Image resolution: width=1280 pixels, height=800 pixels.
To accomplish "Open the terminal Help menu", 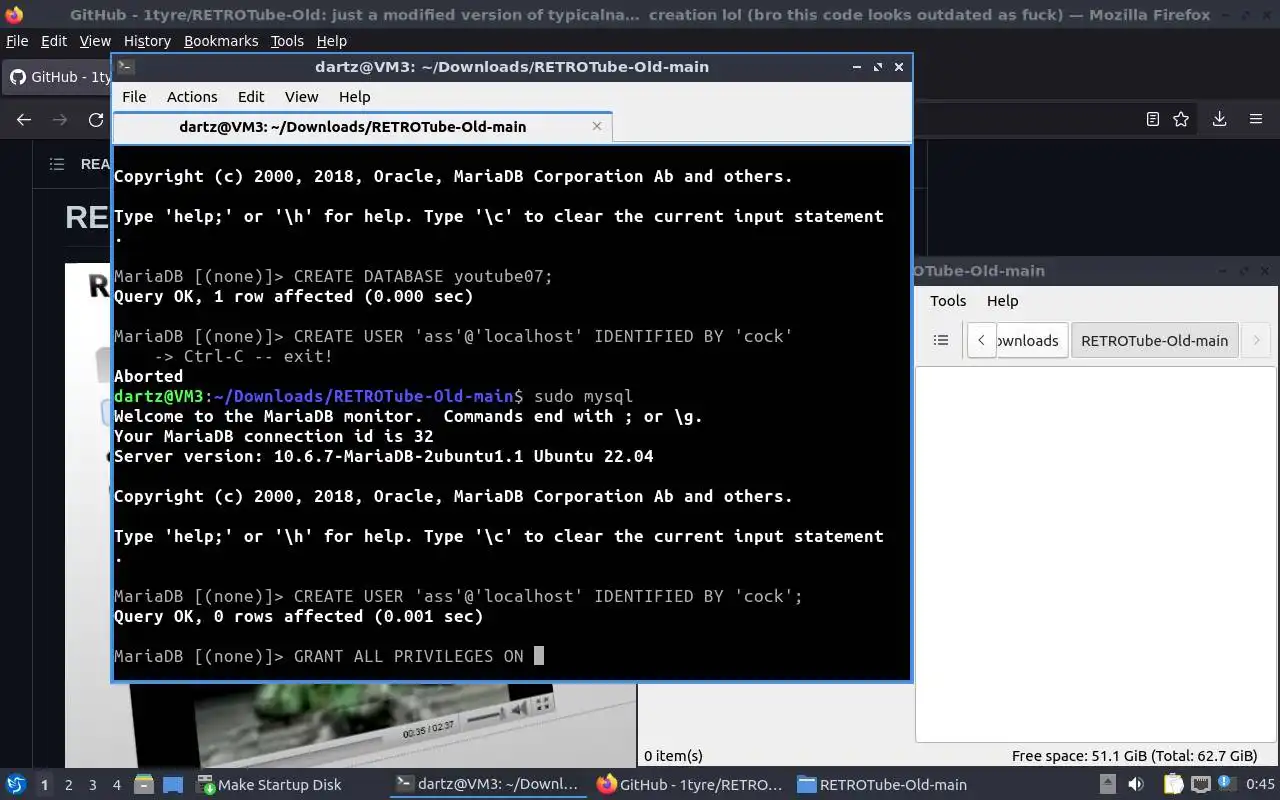I will point(354,97).
